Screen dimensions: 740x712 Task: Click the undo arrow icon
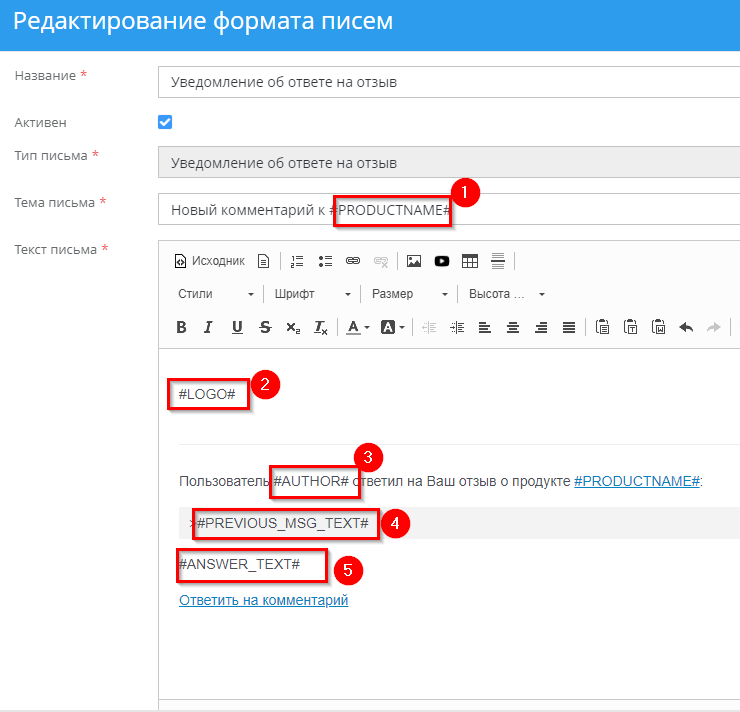[x=686, y=327]
